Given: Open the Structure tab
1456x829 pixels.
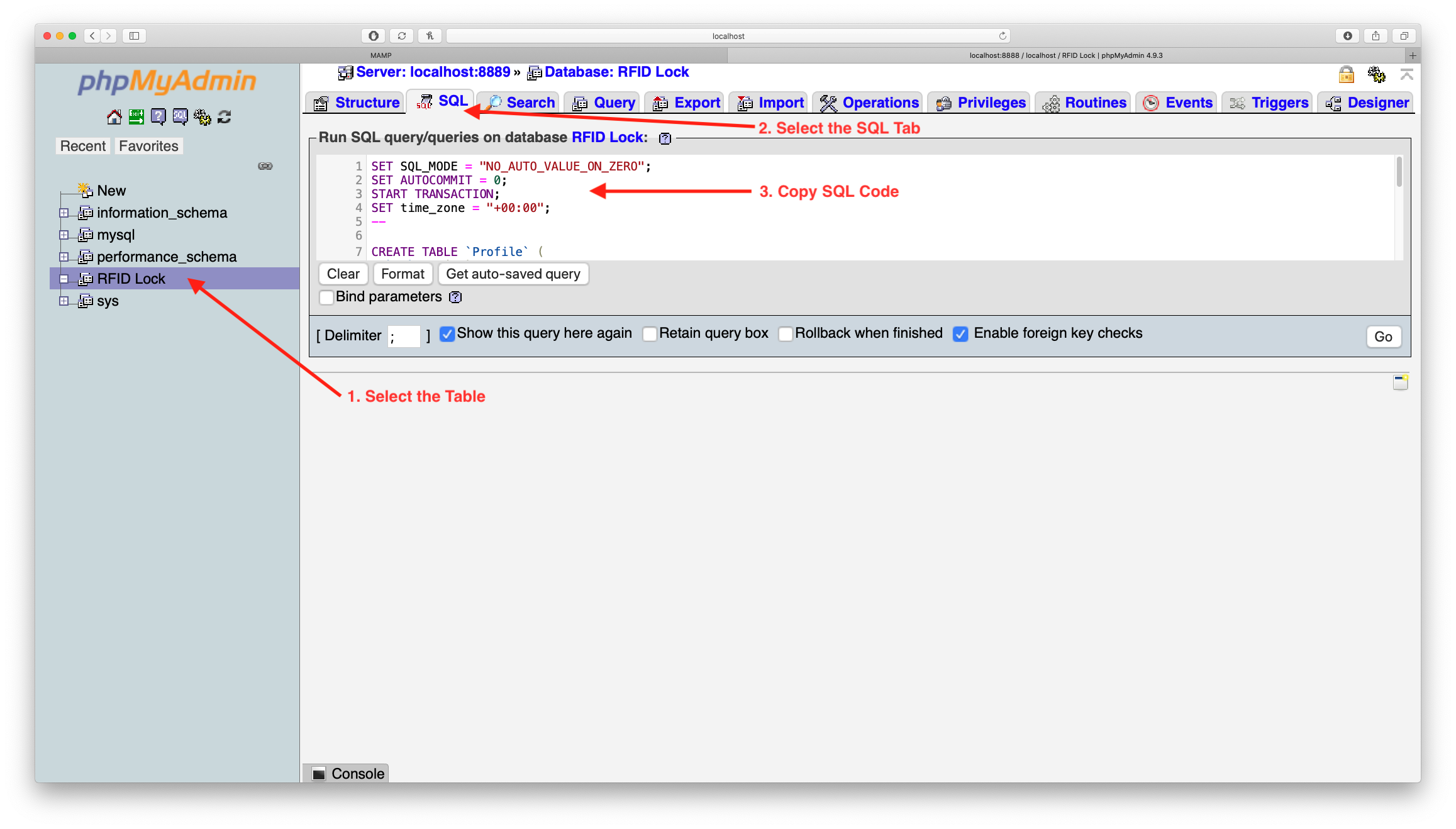Looking at the screenshot, I should click(356, 103).
